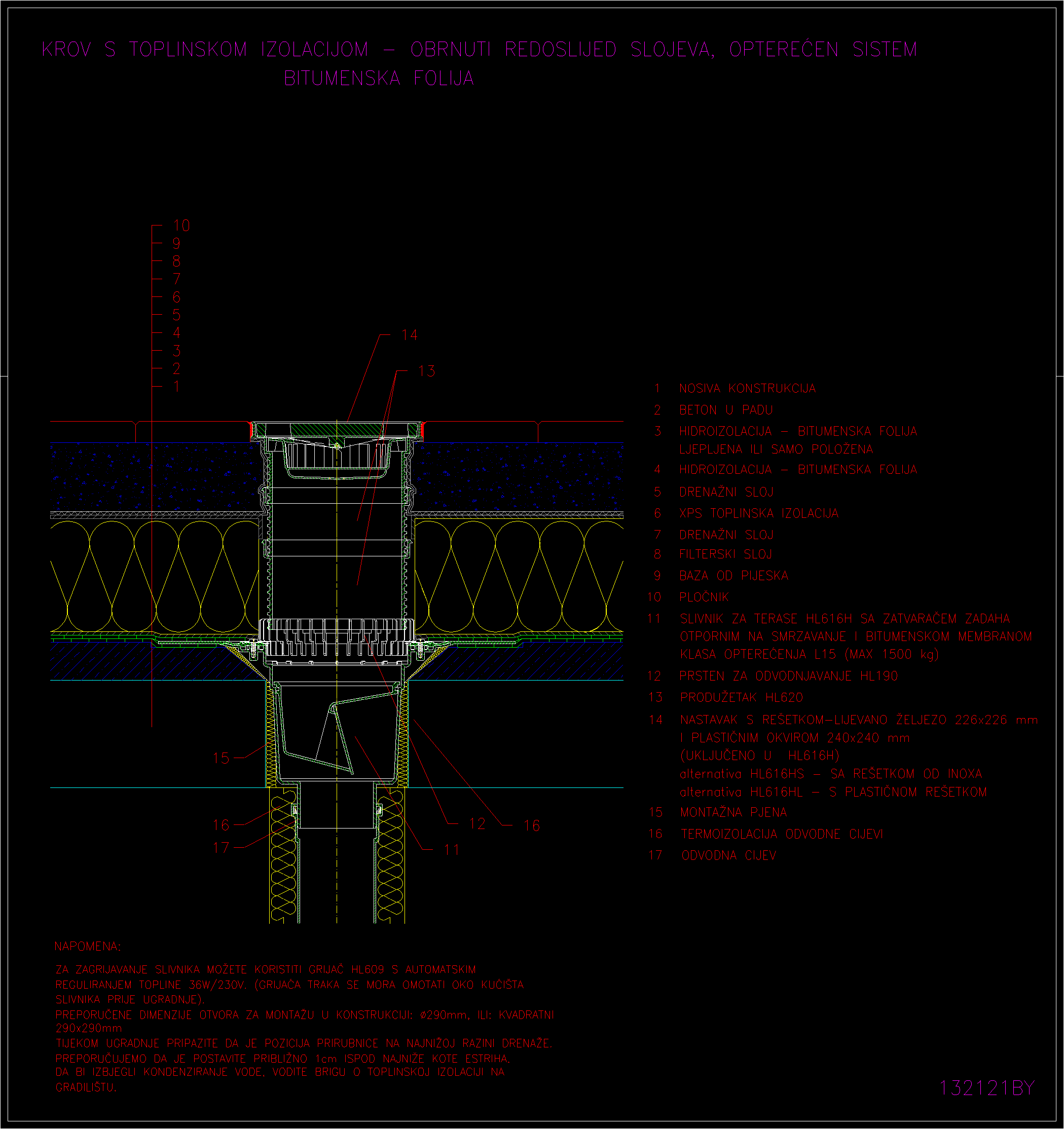Click legend entry 'XPS TOPLINSKA IZOLACIJA'
The image size is (1064, 1129).
(758, 513)
